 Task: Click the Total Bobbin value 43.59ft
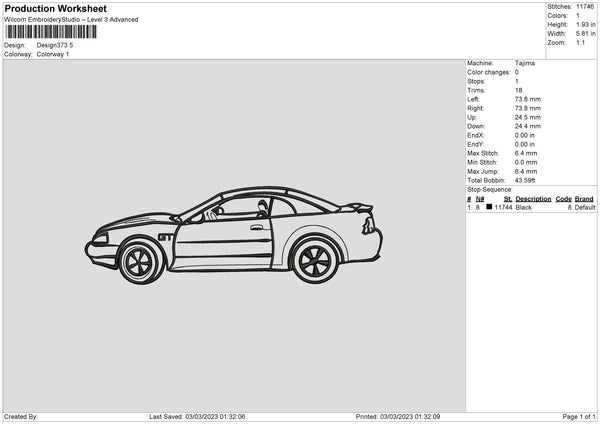(526, 180)
